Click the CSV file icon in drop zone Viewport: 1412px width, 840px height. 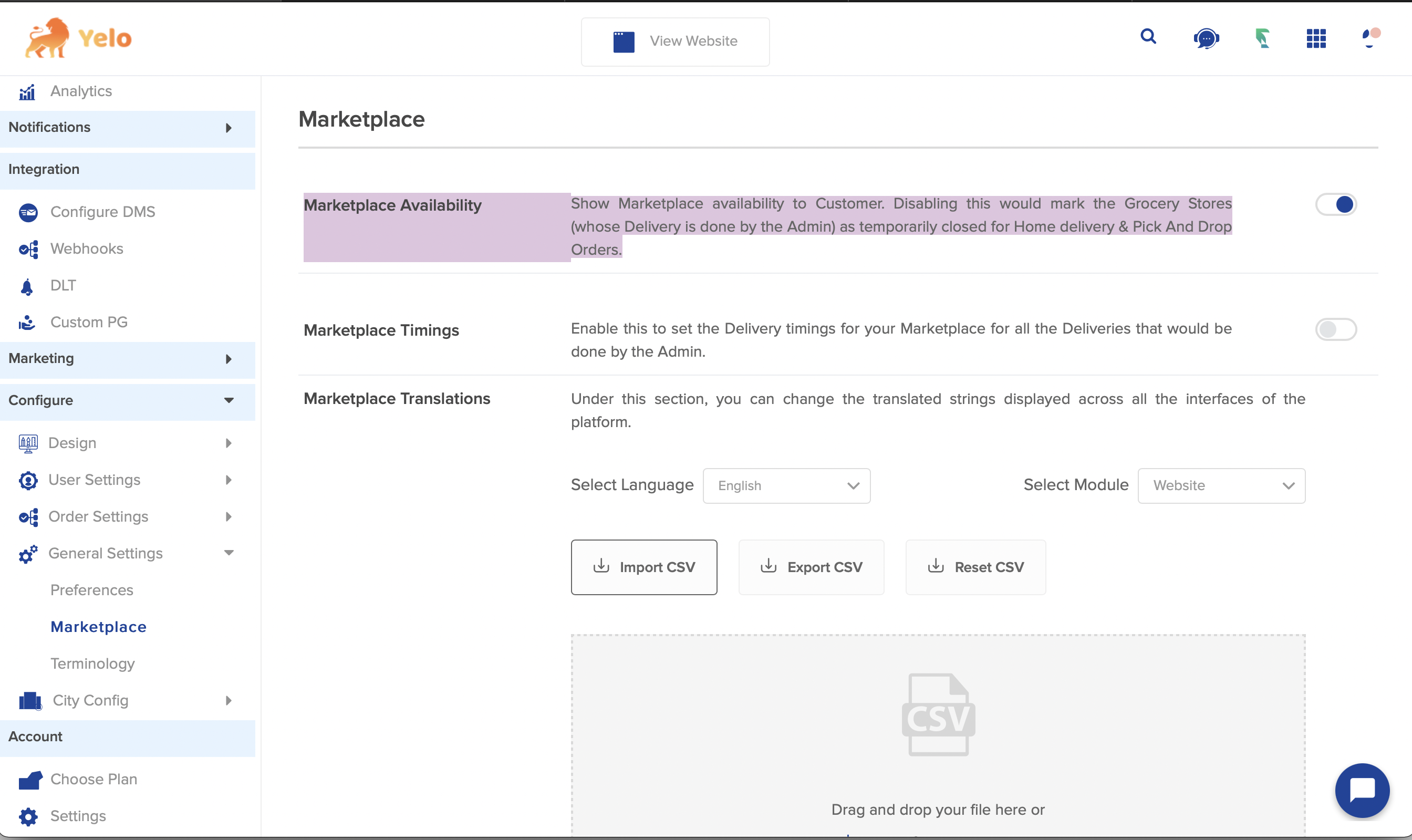tap(938, 714)
